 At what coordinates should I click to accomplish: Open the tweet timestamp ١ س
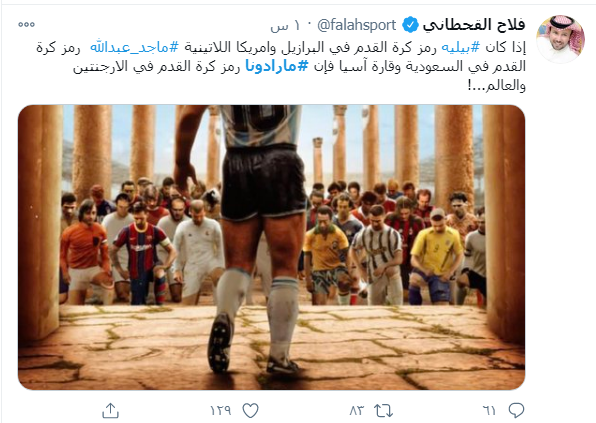tap(285, 26)
